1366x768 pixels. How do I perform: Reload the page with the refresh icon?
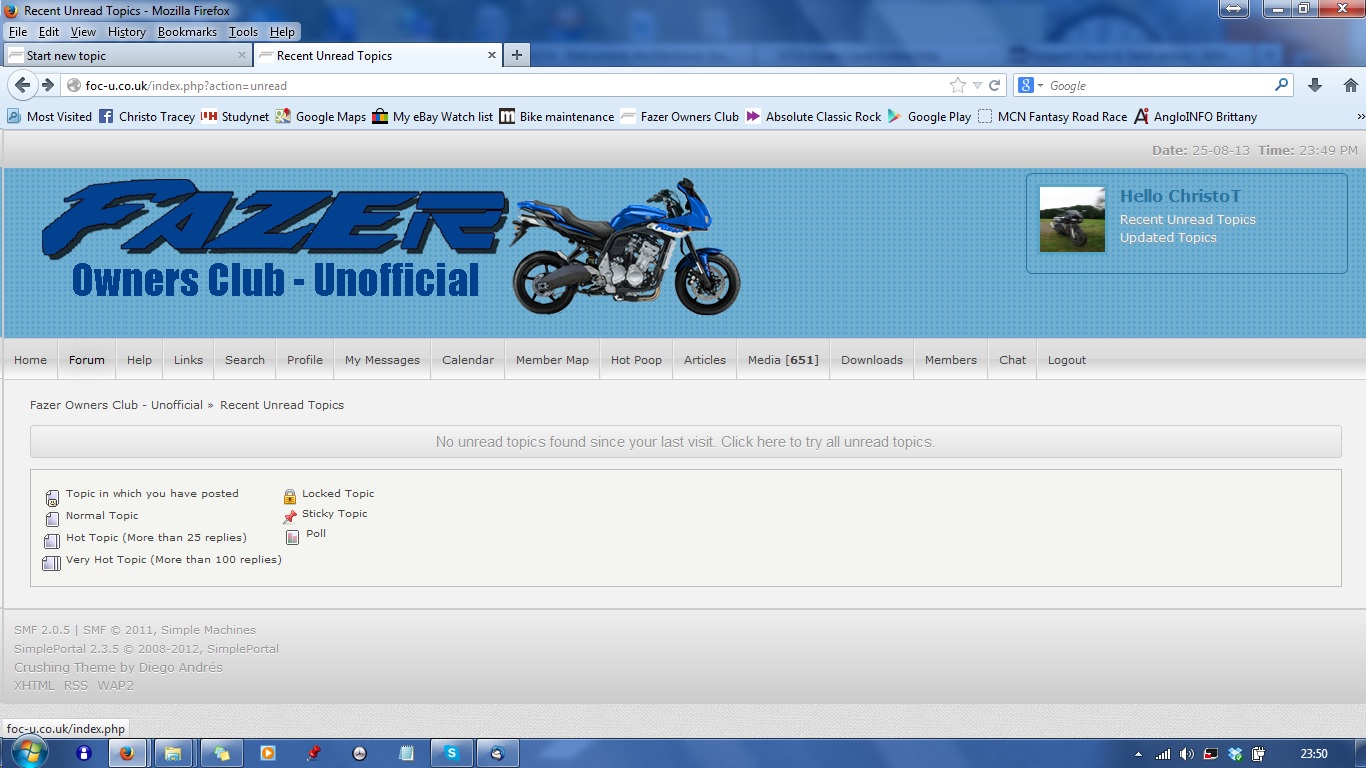[995, 86]
